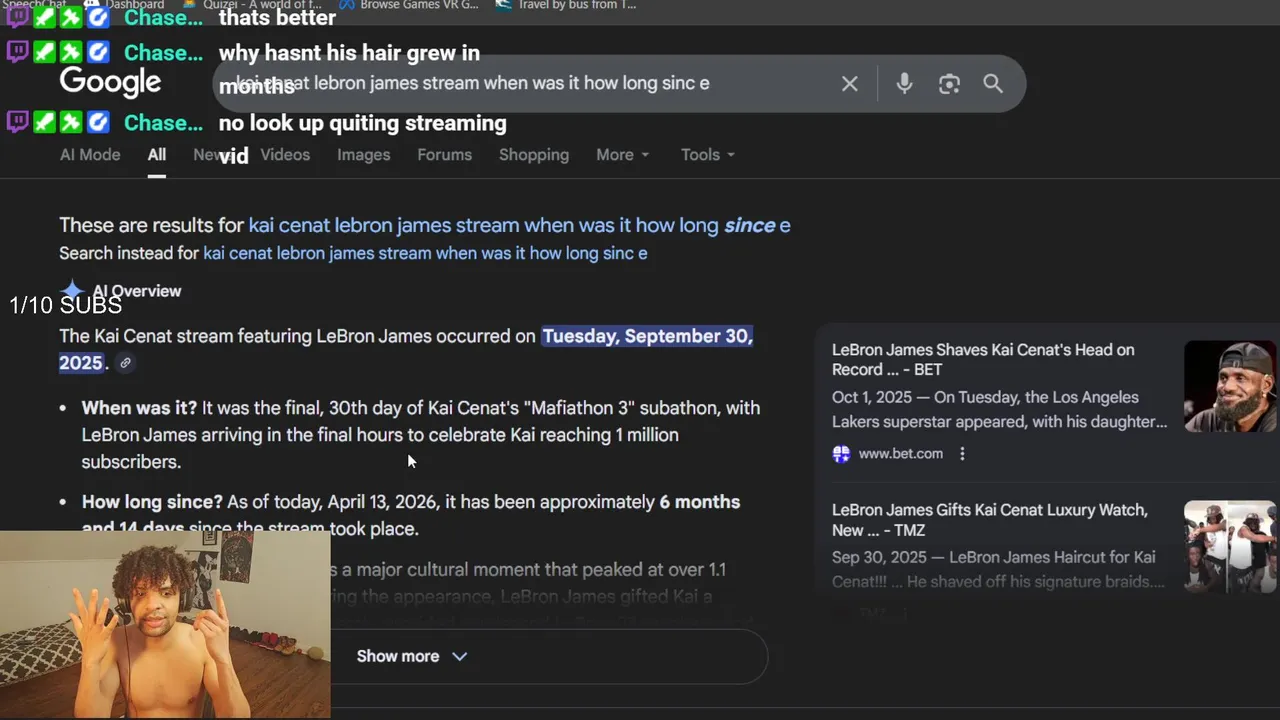This screenshot has height=720, width=1280.
Task: Open the Videos results tab
Action: (285, 155)
